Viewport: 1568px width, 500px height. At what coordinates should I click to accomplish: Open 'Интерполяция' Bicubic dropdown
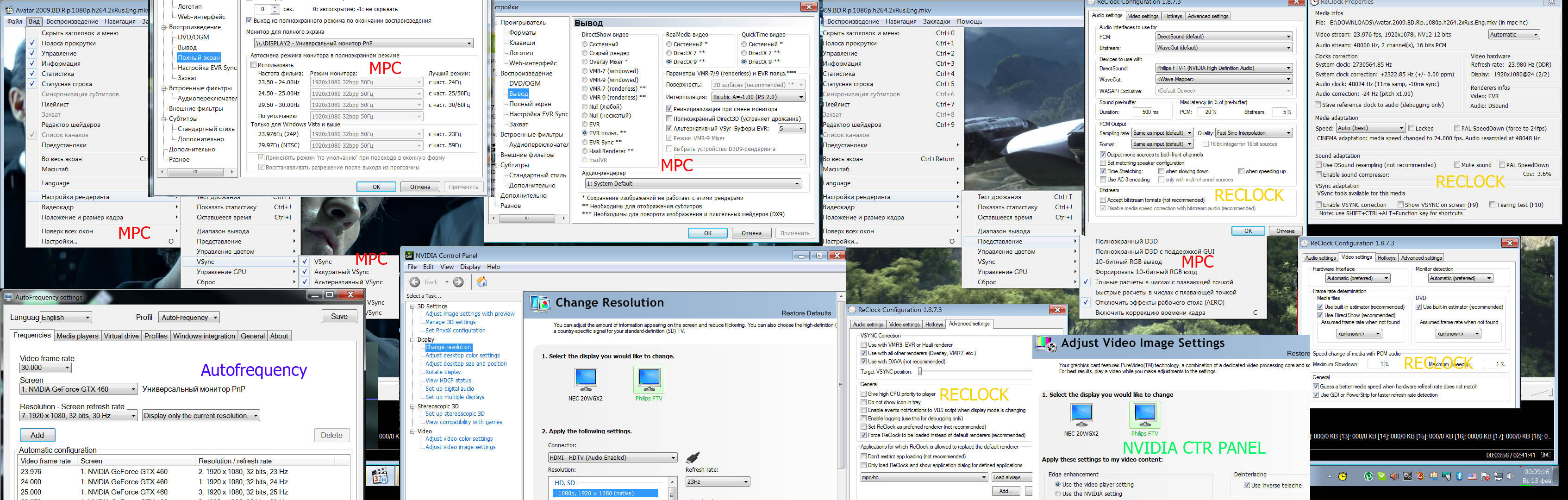(758, 97)
